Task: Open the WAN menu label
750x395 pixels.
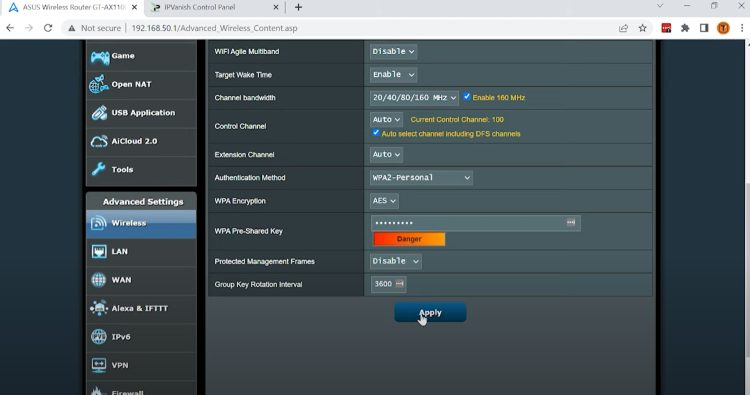Action: point(121,280)
